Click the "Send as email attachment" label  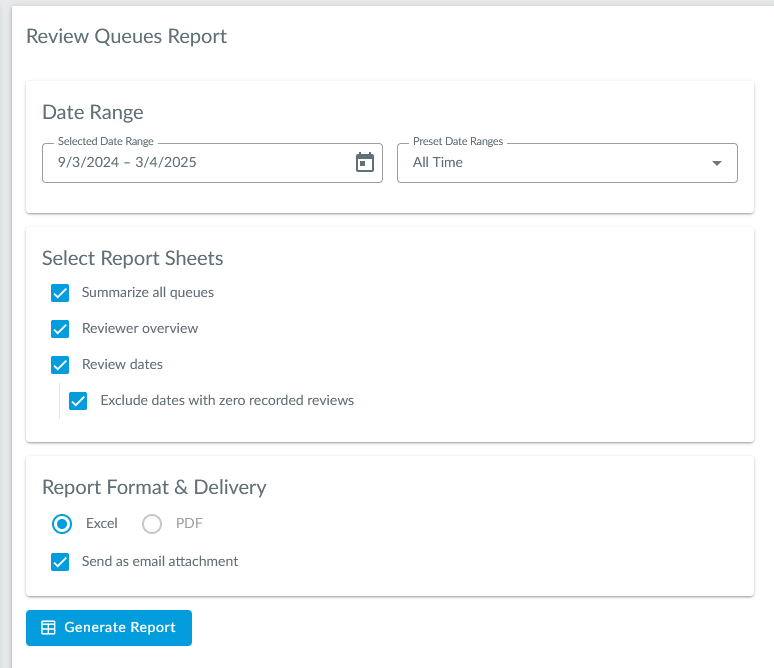coord(160,562)
